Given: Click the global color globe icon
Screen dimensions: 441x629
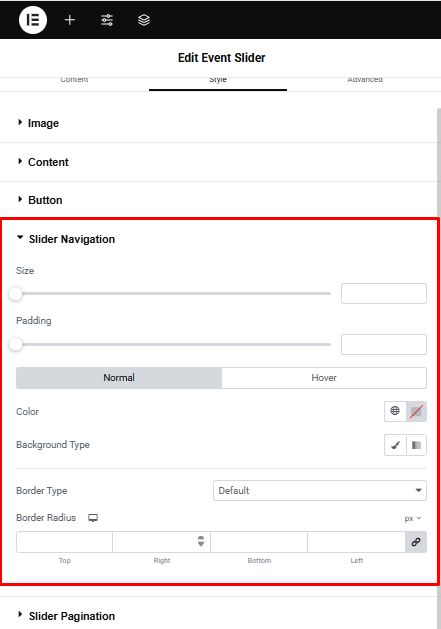Looking at the screenshot, I should (x=395, y=411).
